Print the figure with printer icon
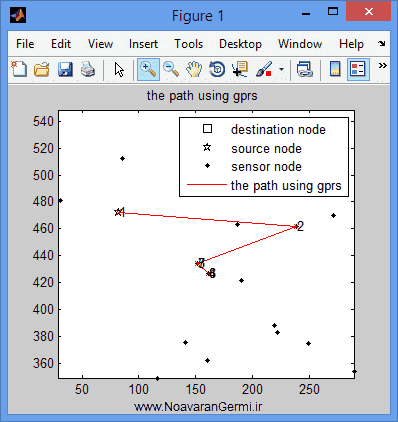The height and width of the screenshot is (422, 398). 88,69
